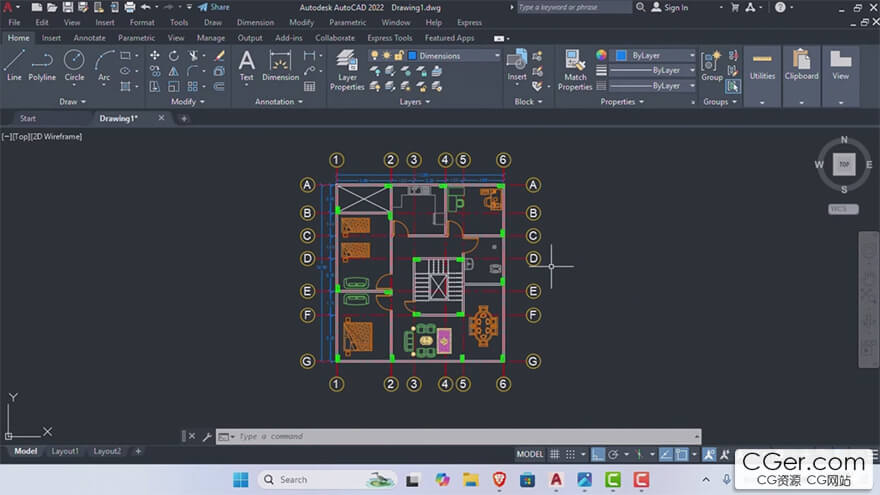880x495 pixels.
Task: Toggle snap mode in status bar
Action: 570,454
